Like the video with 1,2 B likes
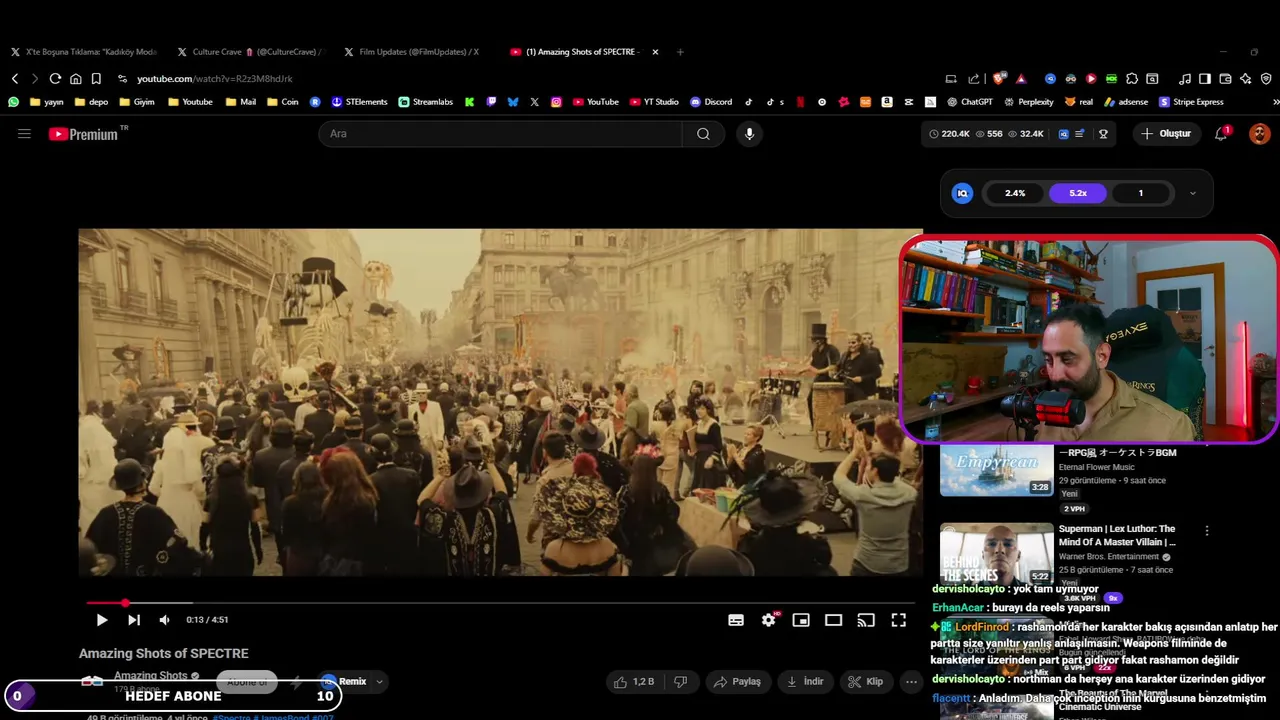The height and width of the screenshot is (720, 1280). (634, 681)
